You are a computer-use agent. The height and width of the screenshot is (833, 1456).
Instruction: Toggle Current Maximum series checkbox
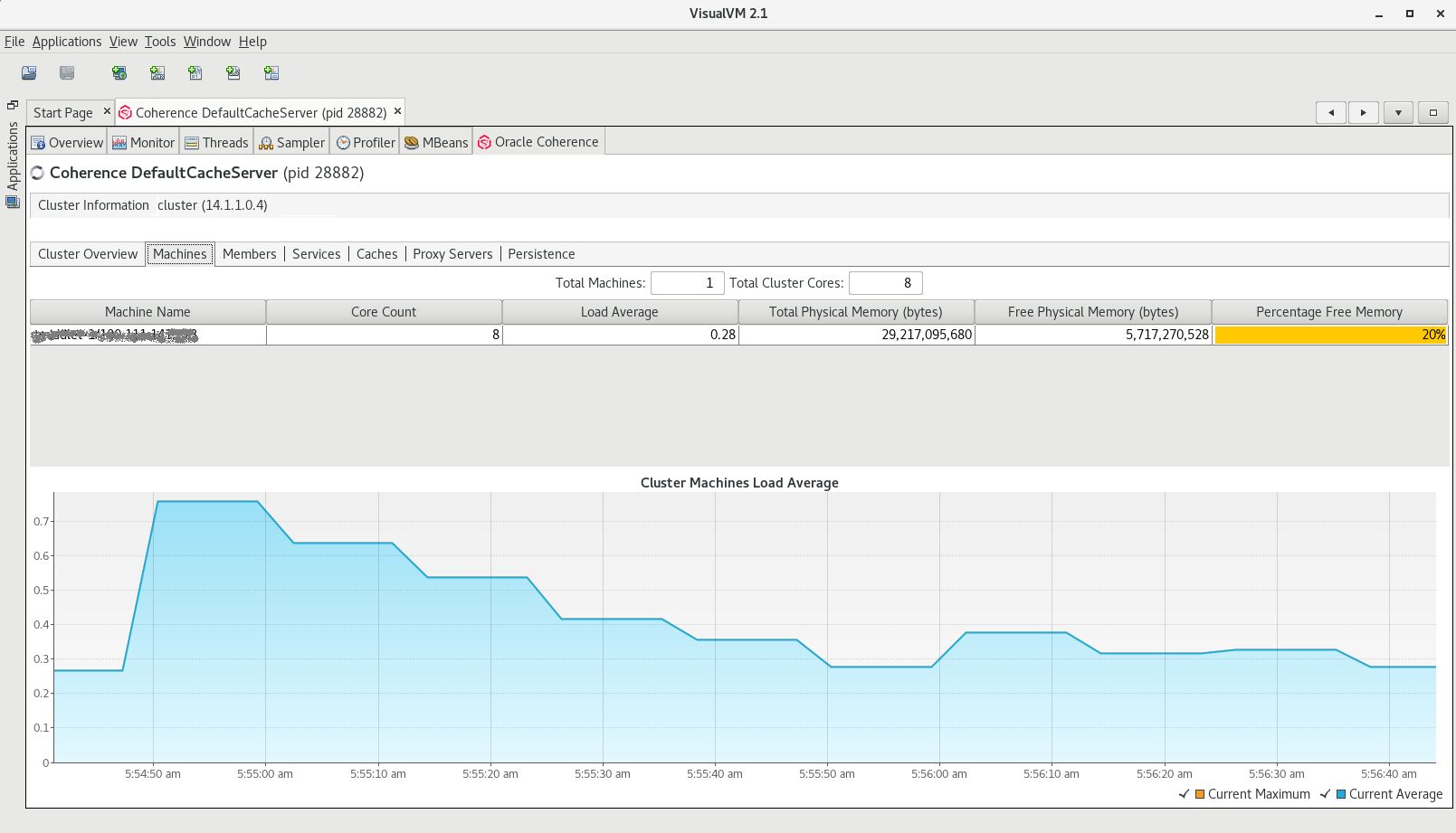pyautogui.click(x=1184, y=794)
